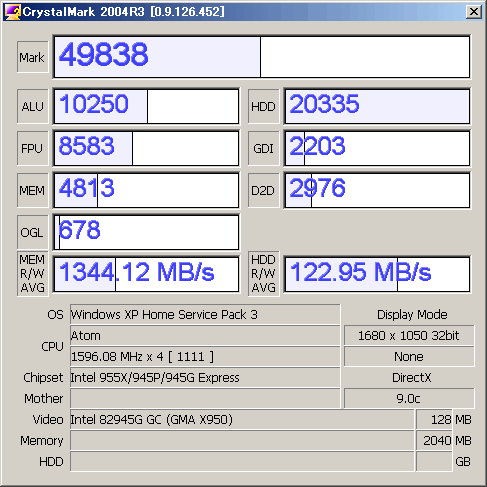Click the OGL score 678

[146, 232]
